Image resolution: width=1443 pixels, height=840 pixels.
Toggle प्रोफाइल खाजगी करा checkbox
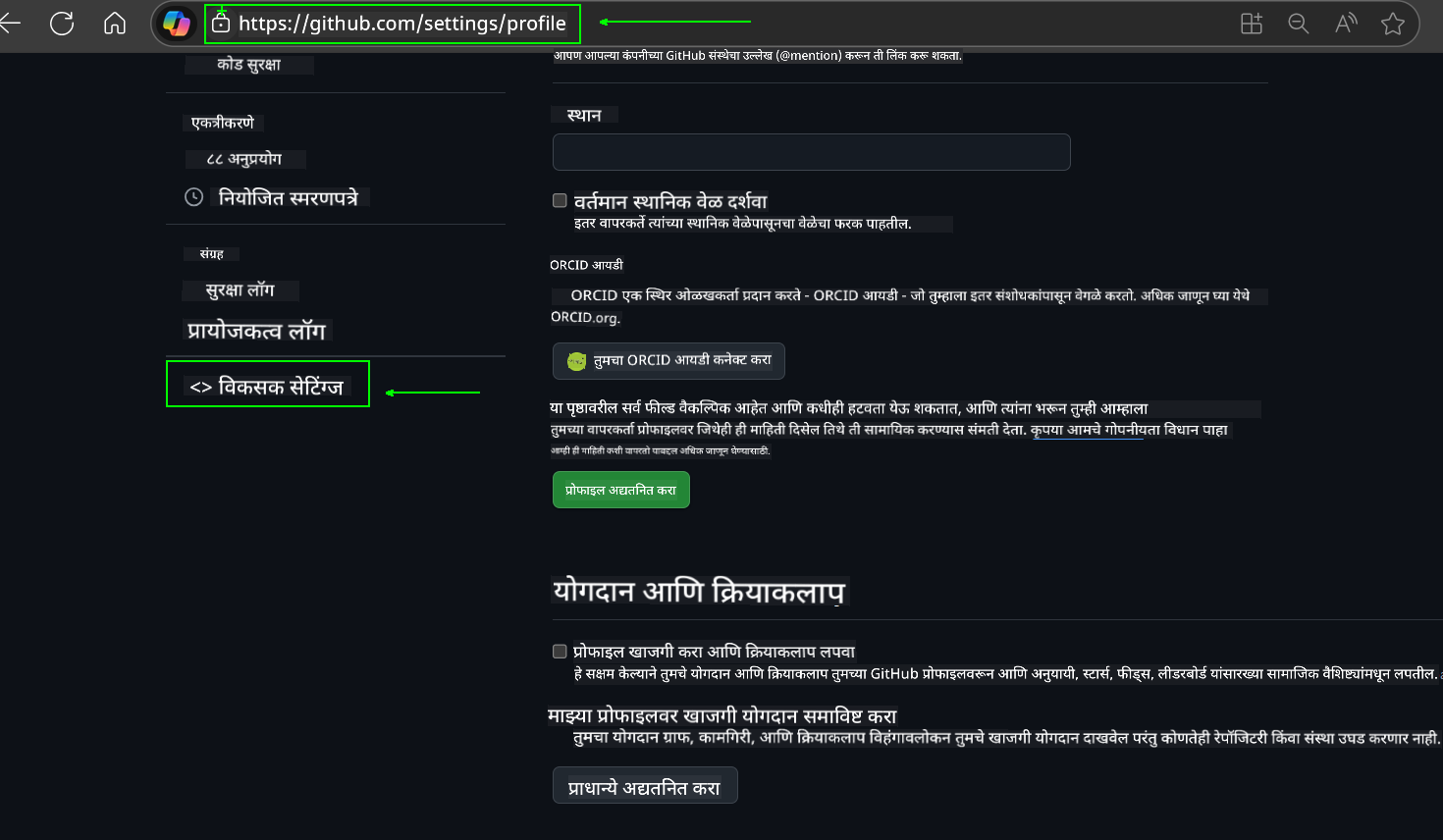click(560, 652)
